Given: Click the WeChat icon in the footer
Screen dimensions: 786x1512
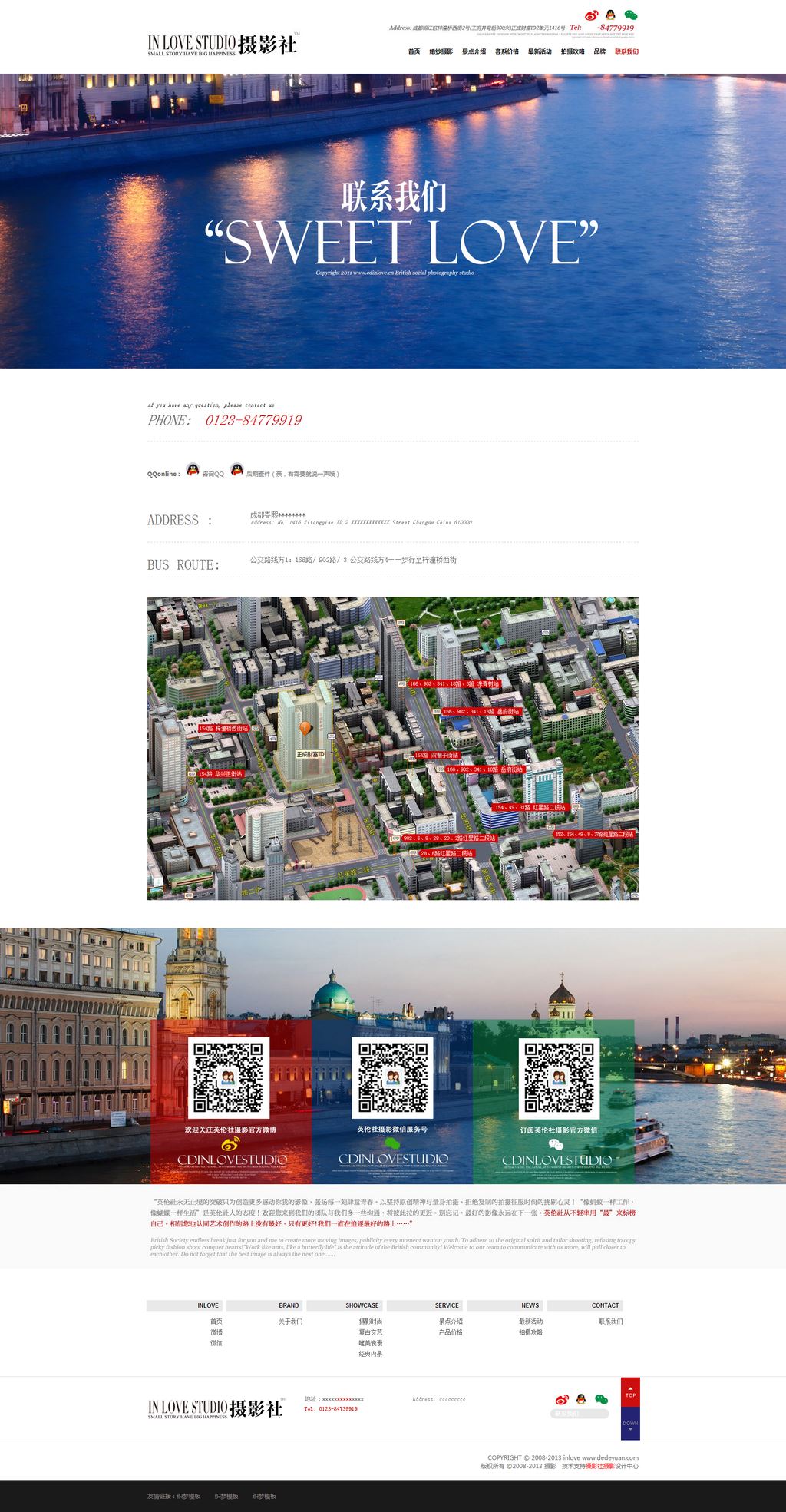Looking at the screenshot, I should click(602, 1399).
